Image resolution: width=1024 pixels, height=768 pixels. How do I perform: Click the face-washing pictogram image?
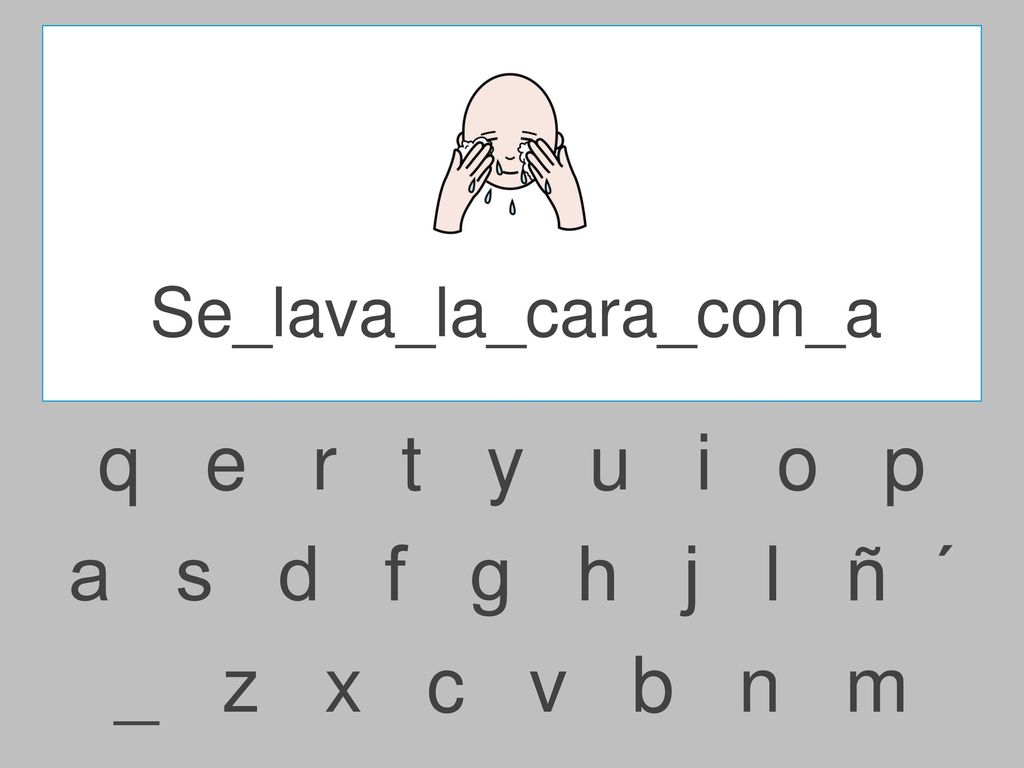510,153
